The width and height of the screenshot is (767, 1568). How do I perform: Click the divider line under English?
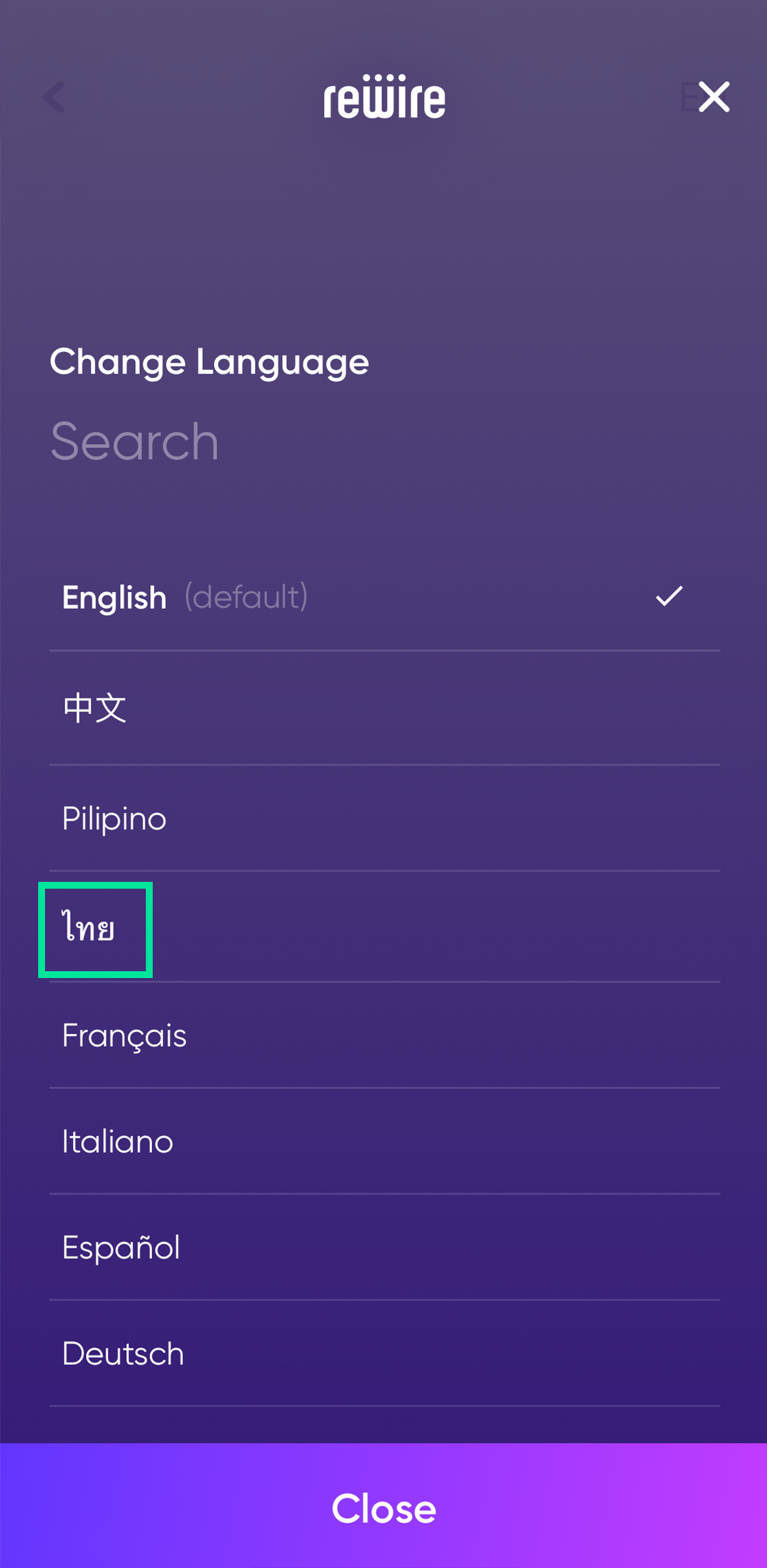coord(385,651)
